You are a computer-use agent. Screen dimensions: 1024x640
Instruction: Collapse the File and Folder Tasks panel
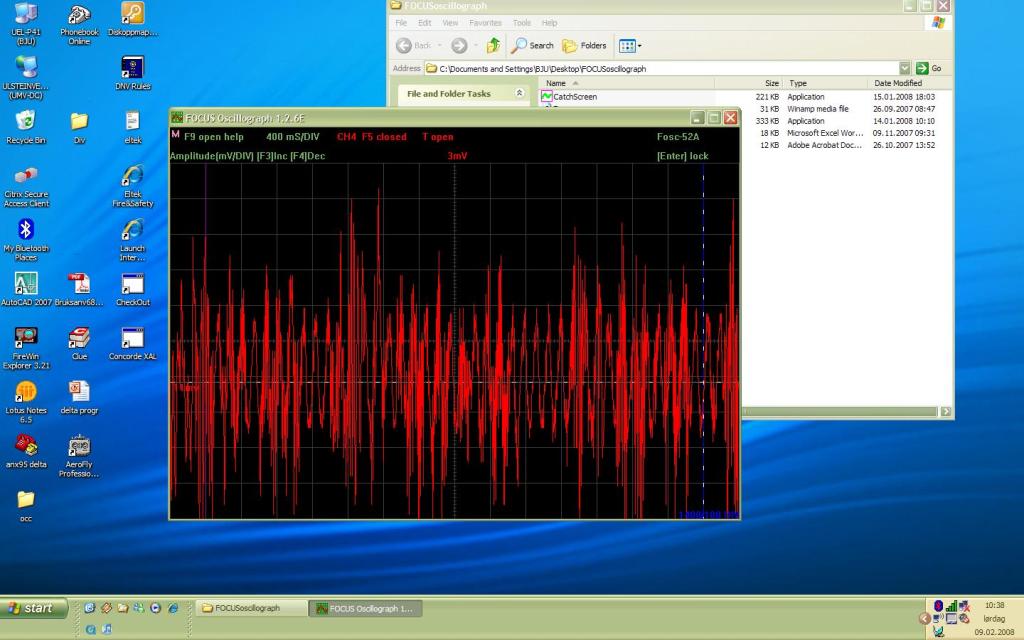click(520, 93)
